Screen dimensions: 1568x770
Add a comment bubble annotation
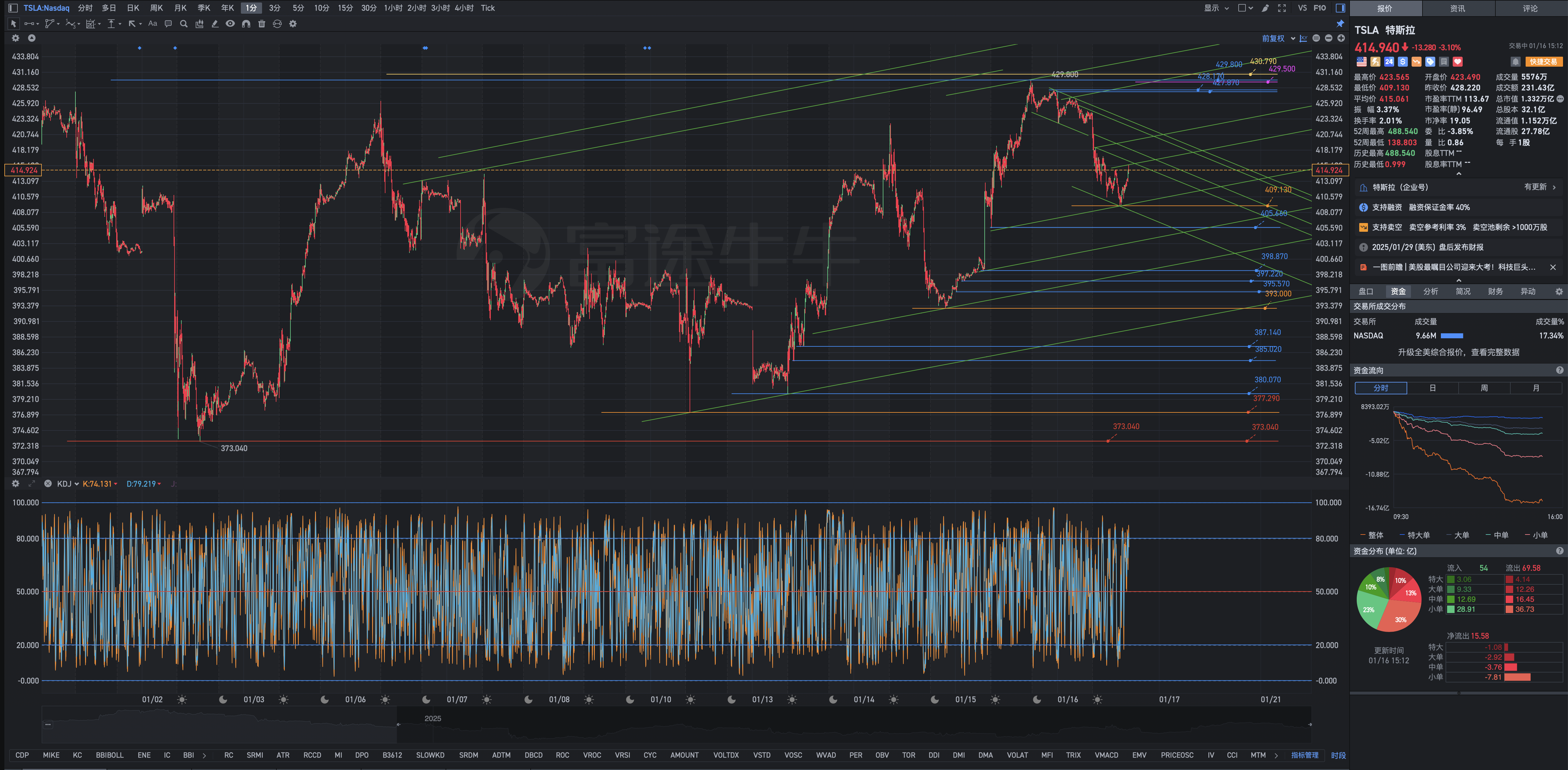tap(169, 24)
